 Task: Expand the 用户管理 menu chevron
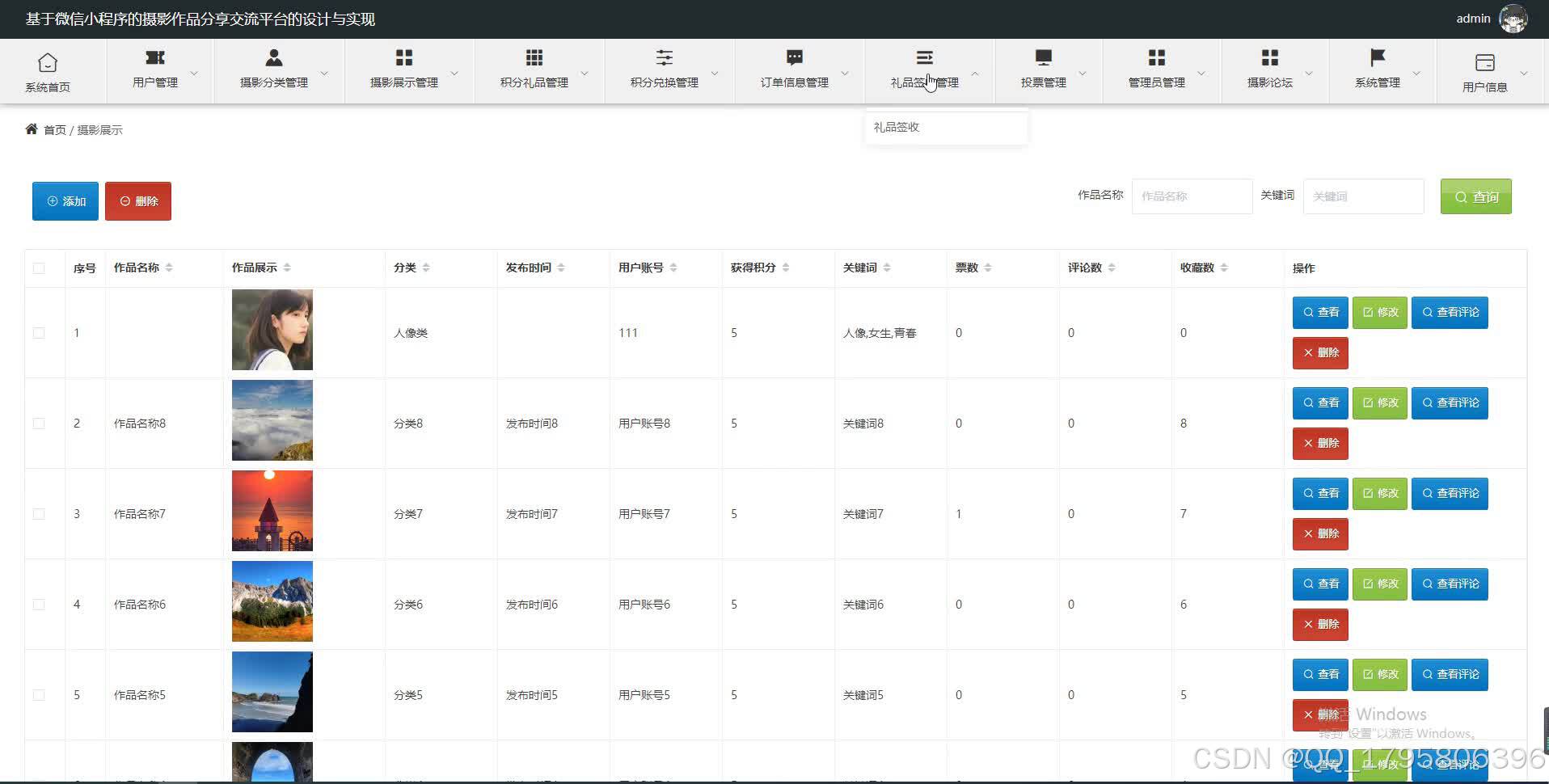(194, 73)
